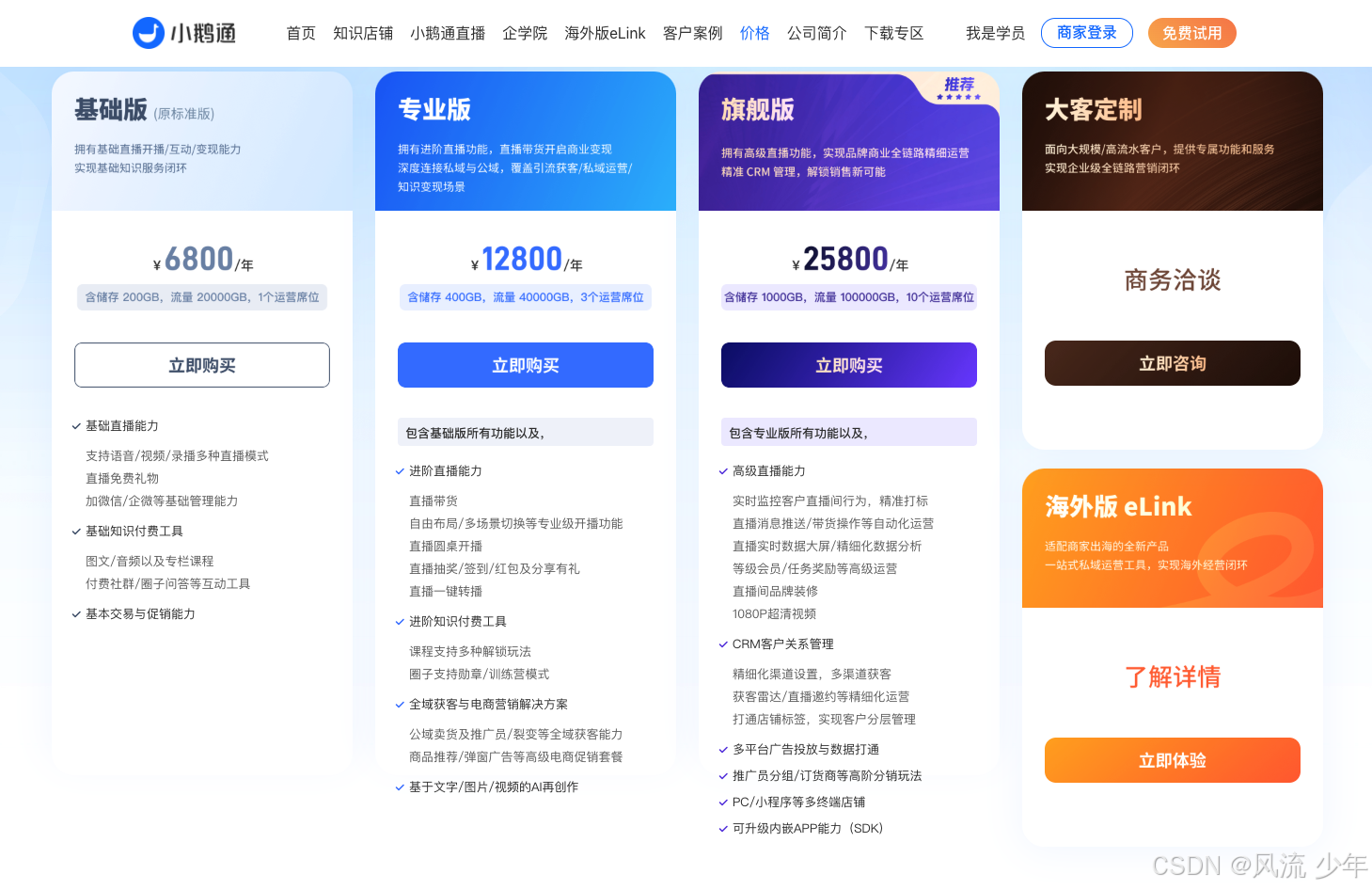Click the 我是学员 link
The height and width of the screenshot is (890, 1372).
coord(996,33)
